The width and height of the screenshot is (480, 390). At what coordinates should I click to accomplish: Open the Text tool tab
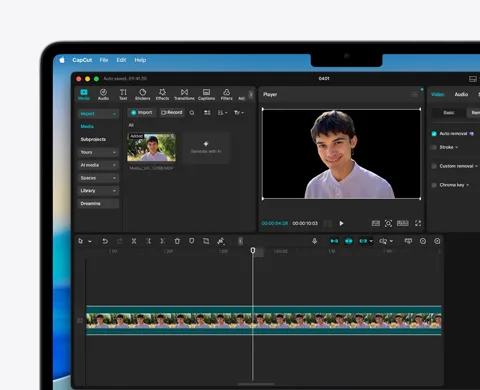[x=123, y=94]
